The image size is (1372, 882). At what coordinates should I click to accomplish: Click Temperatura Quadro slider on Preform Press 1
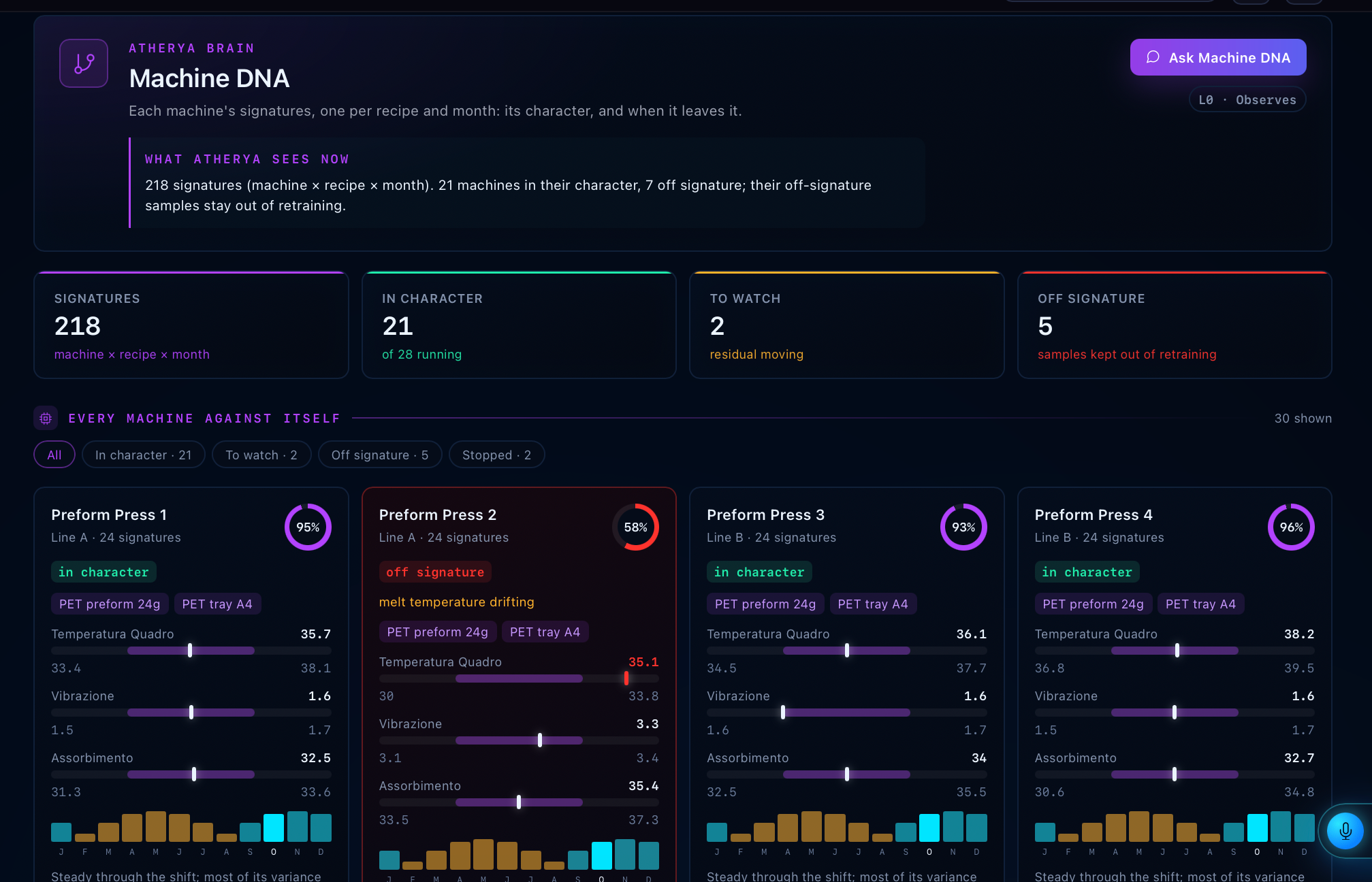click(x=191, y=651)
